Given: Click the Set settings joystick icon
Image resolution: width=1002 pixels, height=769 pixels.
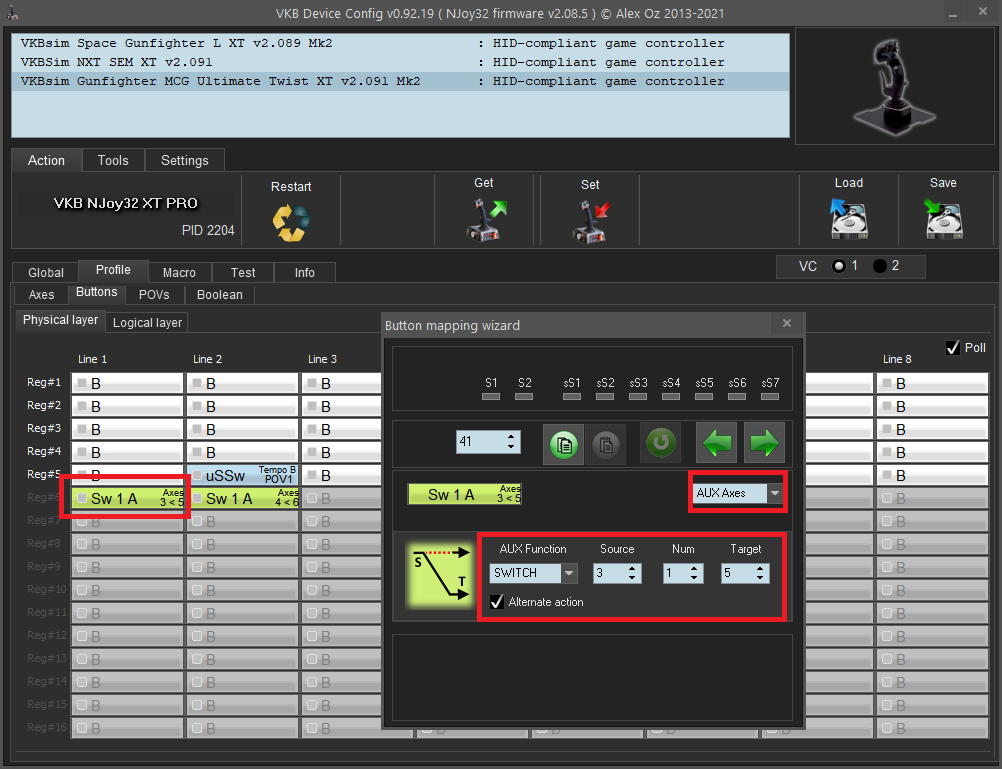Looking at the screenshot, I should pos(590,221).
